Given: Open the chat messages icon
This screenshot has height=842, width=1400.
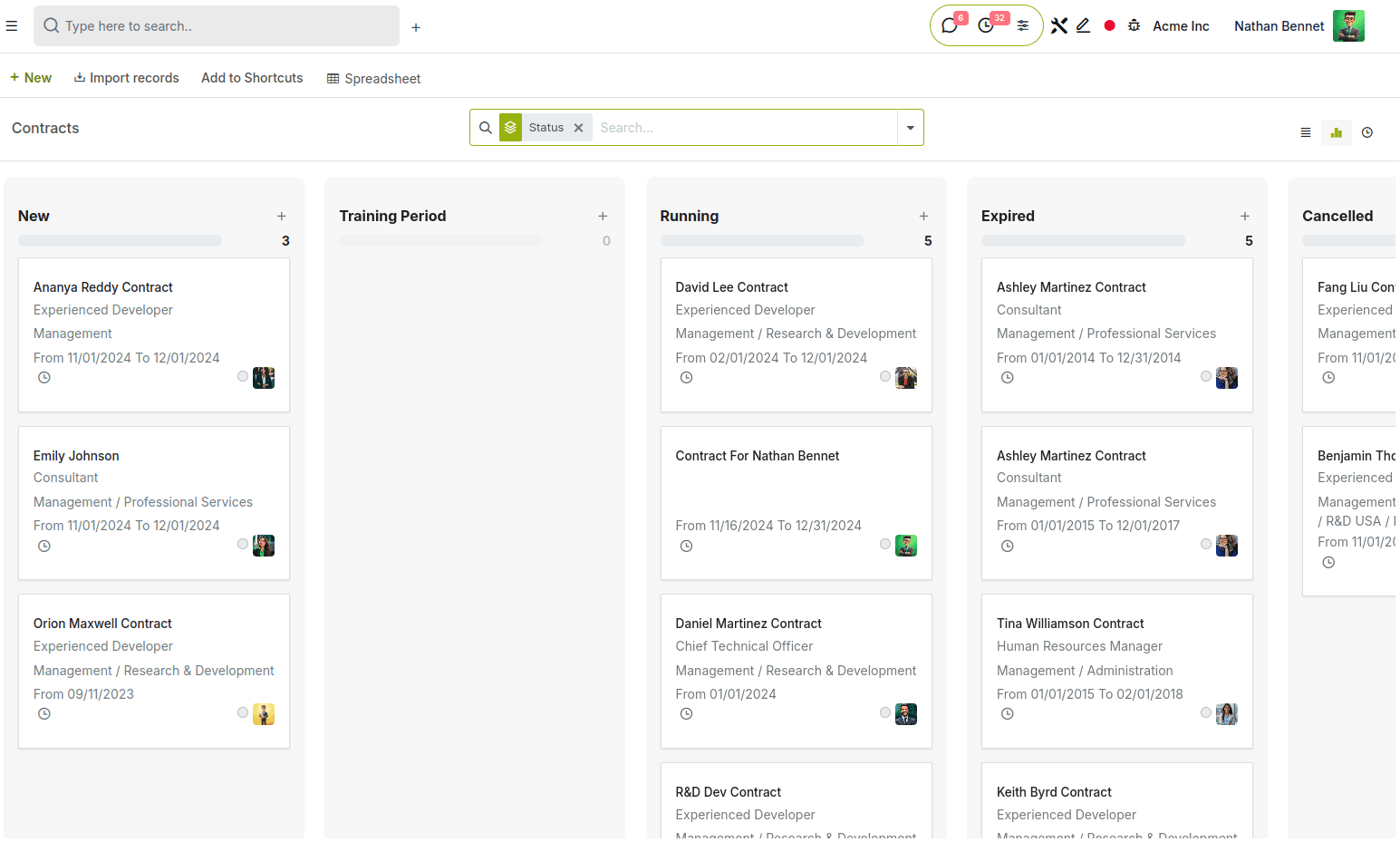Looking at the screenshot, I should (950, 25).
